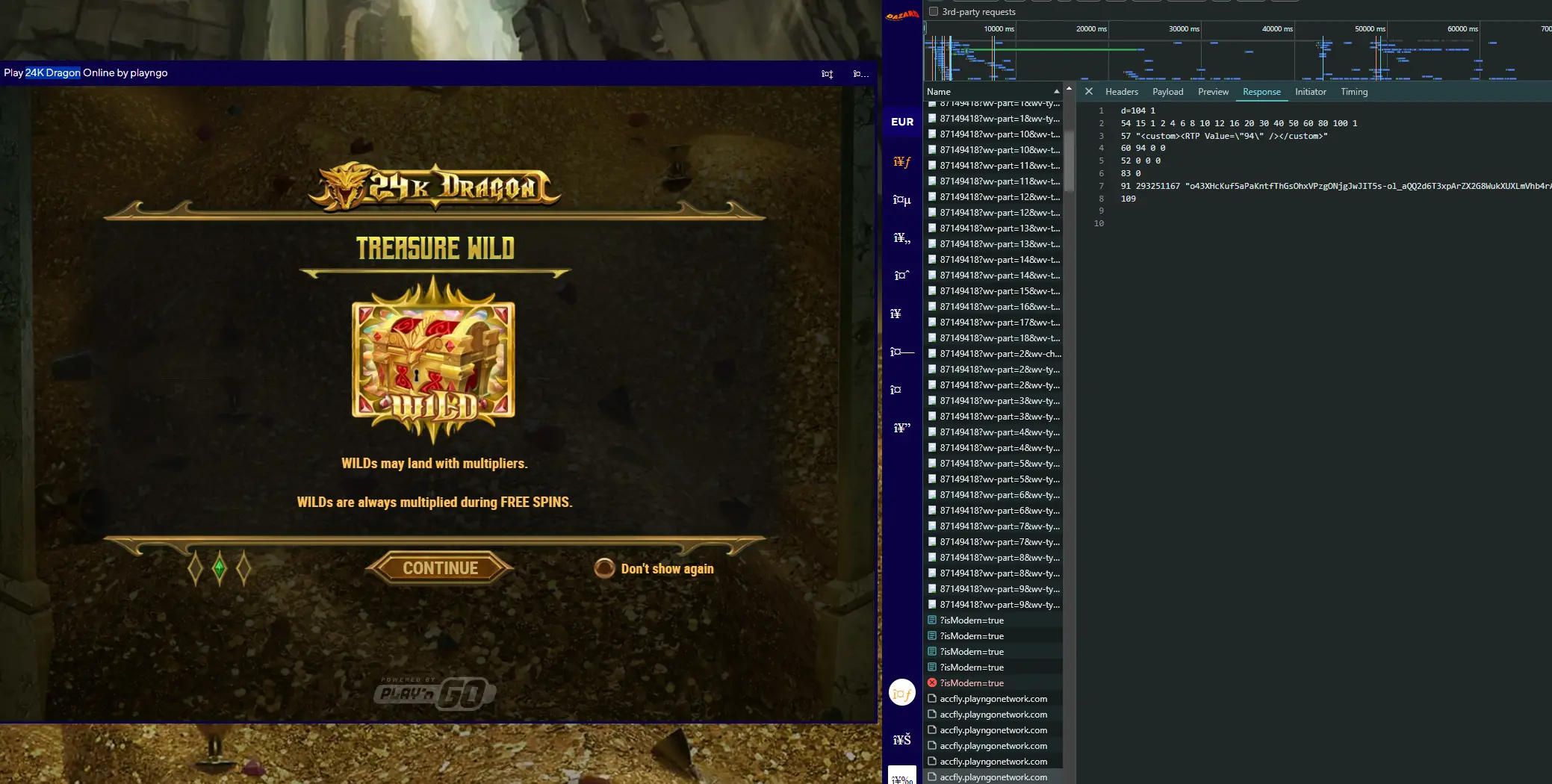Open the Initiator tab
Screen dimensions: 1552x784
[1311, 92]
